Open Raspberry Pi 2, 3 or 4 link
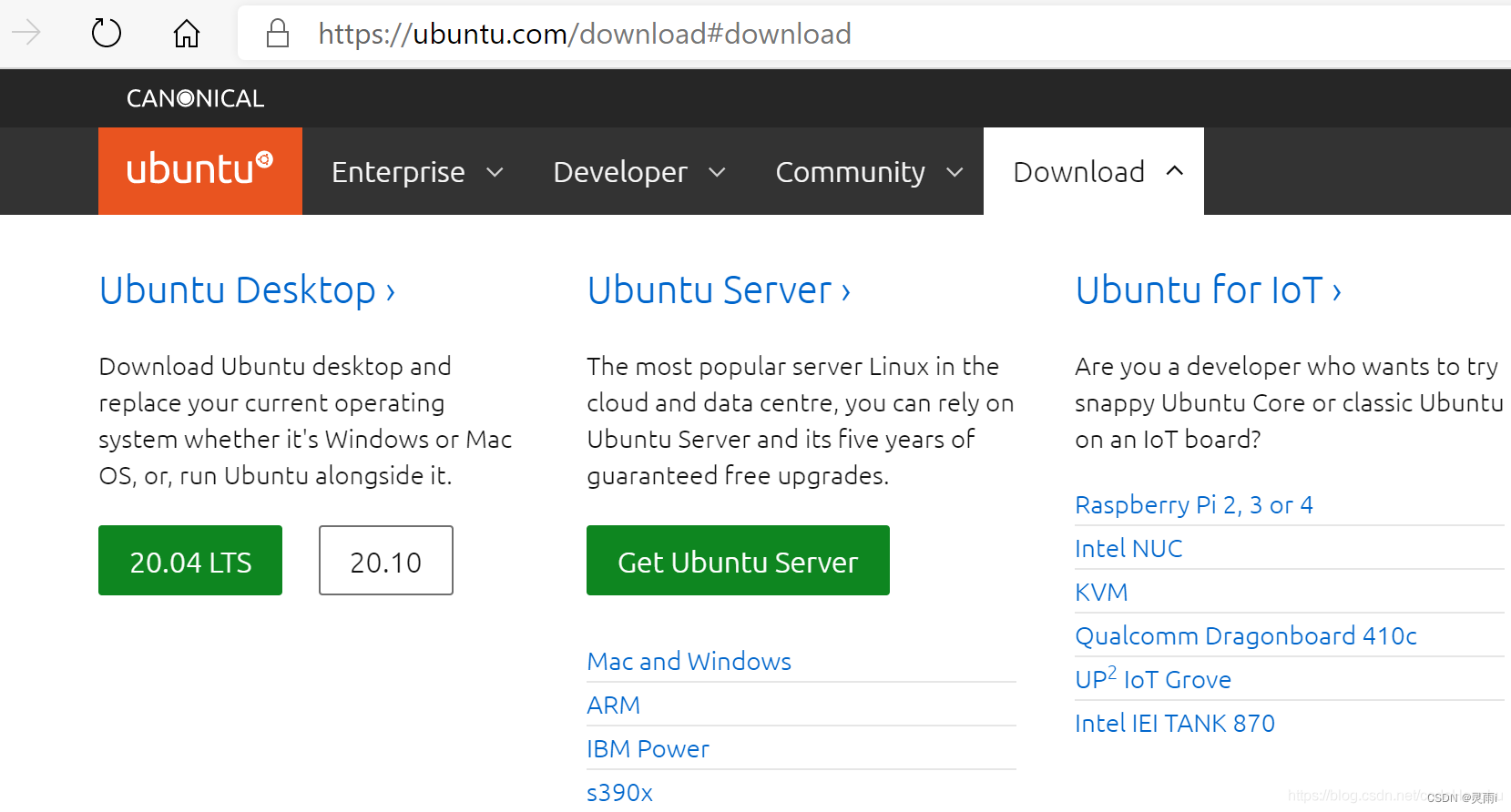This screenshot has height=812, width=1511. pyautogui.click(x=1193, y=505)
